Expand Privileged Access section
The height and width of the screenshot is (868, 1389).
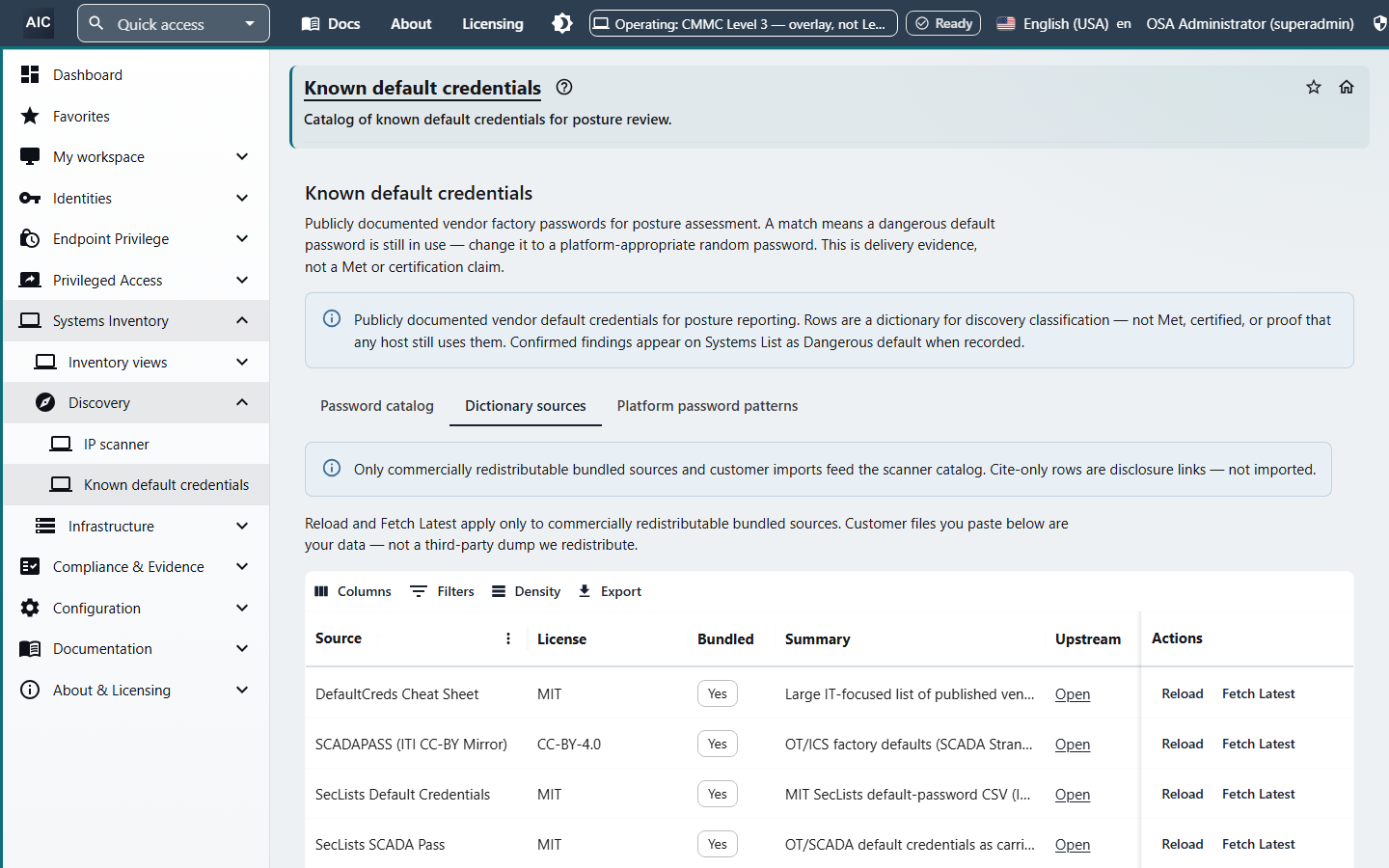point(136,280)
